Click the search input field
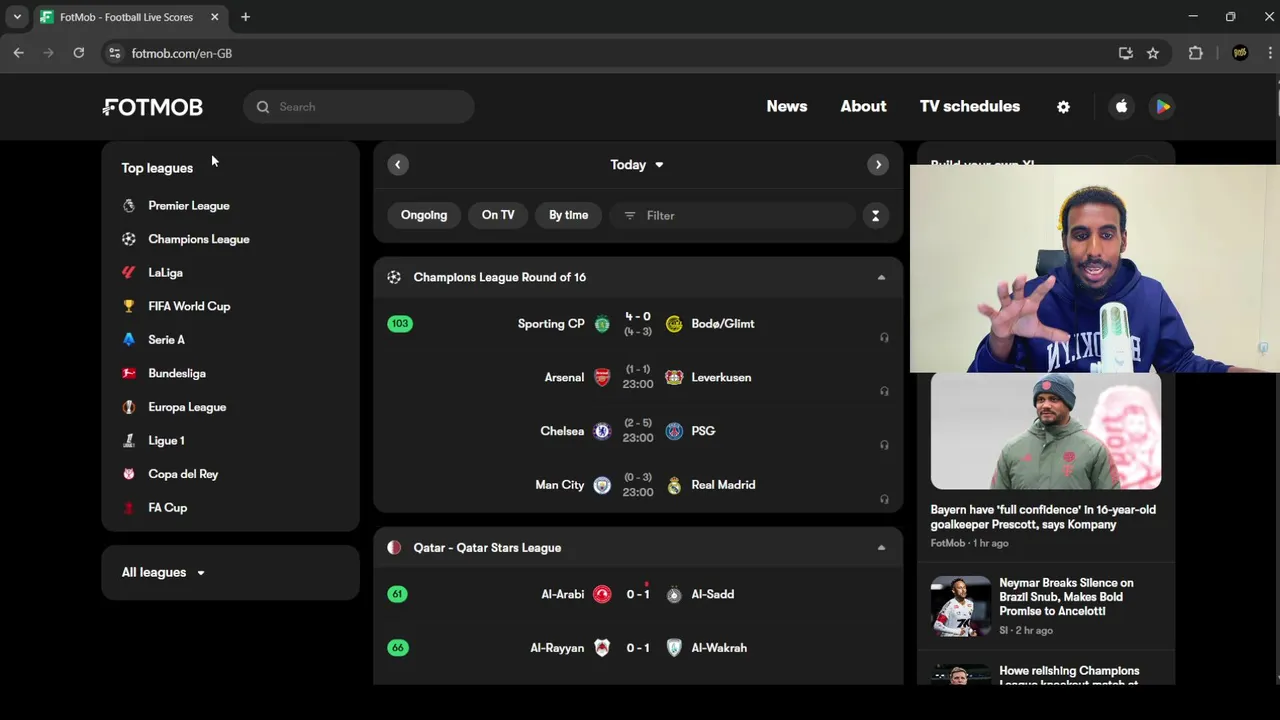 click(359, 107)
